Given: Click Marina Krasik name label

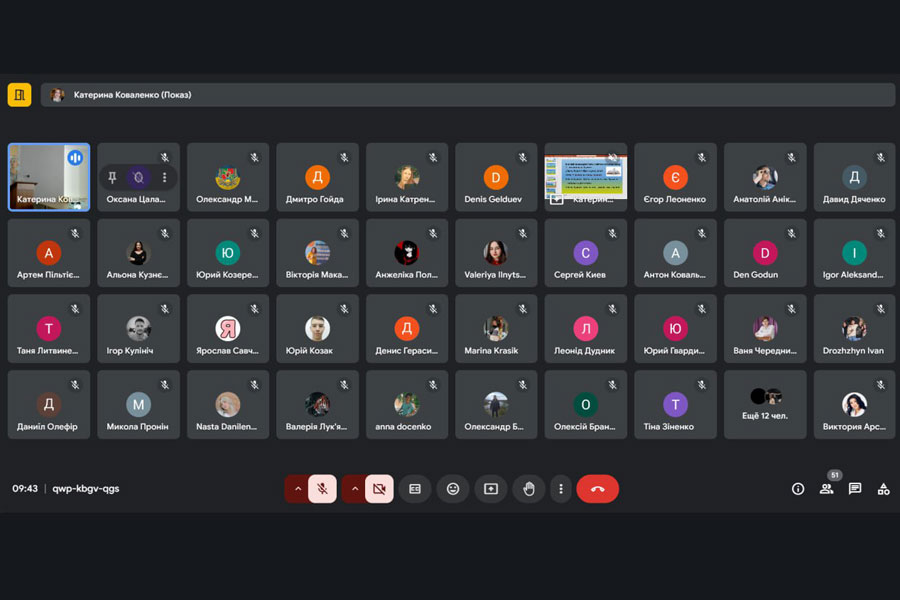Looking at the screenshot, I should (x=491, y=351).
